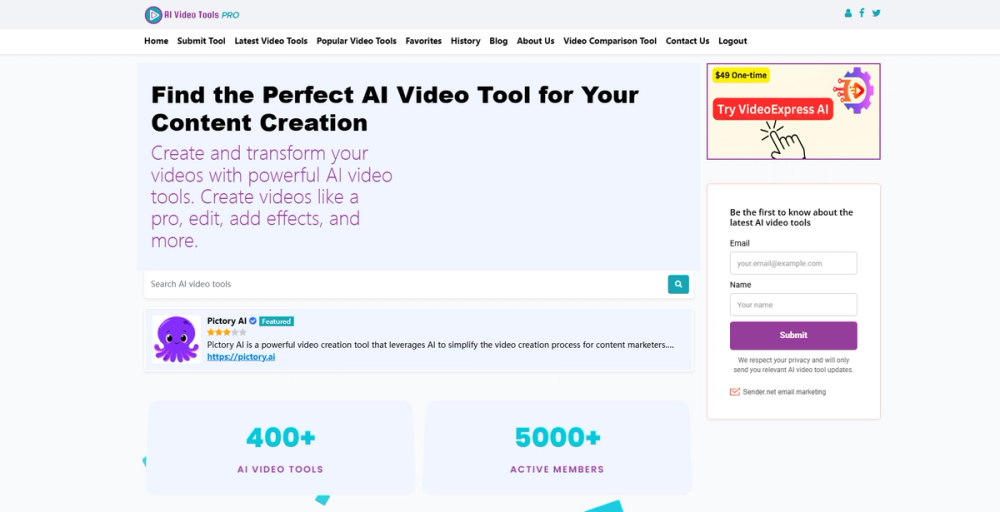
Task: Click the star rating under Pictory AI
Action: [226, 332]
